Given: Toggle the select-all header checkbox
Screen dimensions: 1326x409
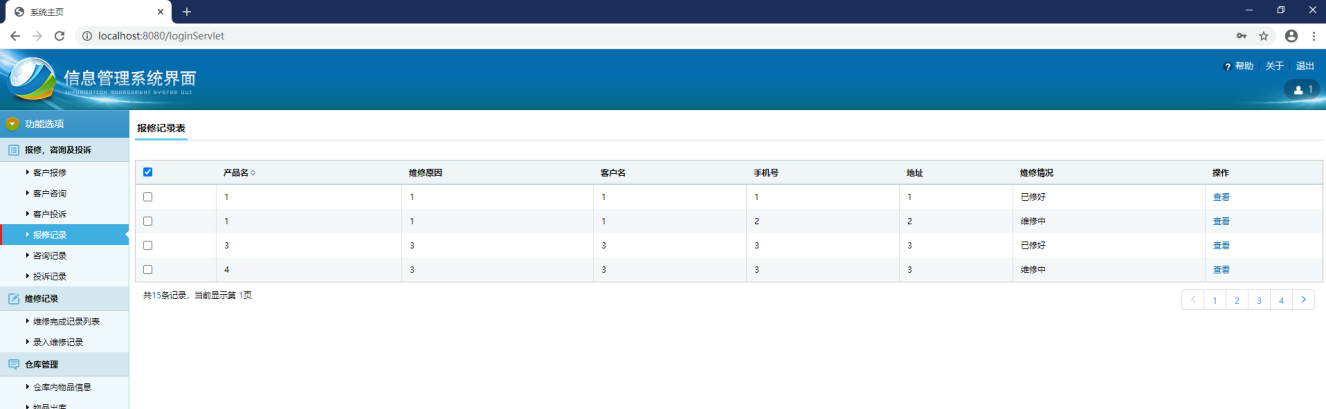Looking at the screenshot, I should point(148,172).
